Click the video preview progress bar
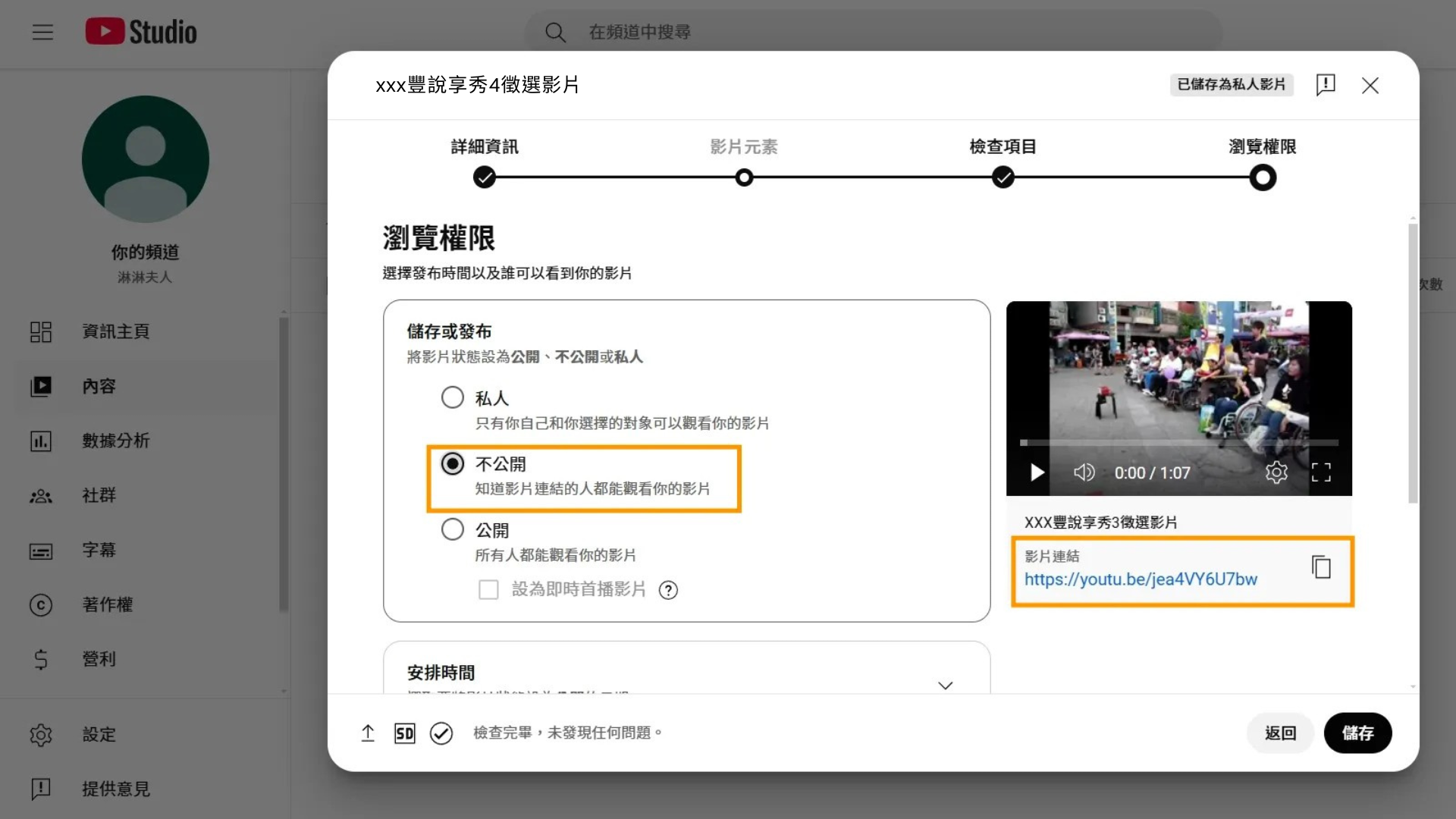 coord(1178,442)
